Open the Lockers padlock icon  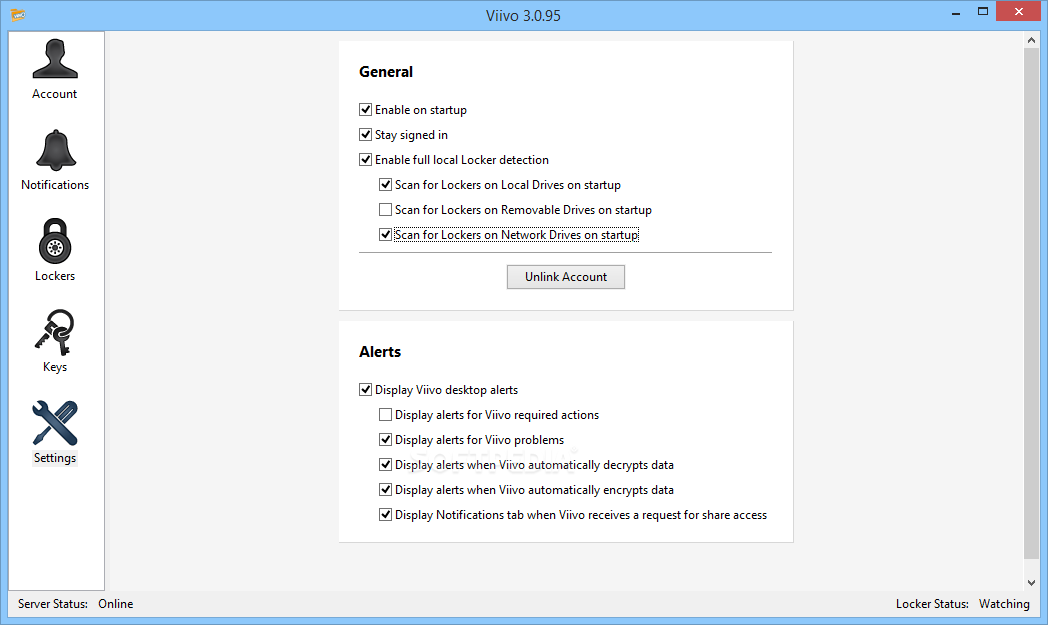(55, 241)
